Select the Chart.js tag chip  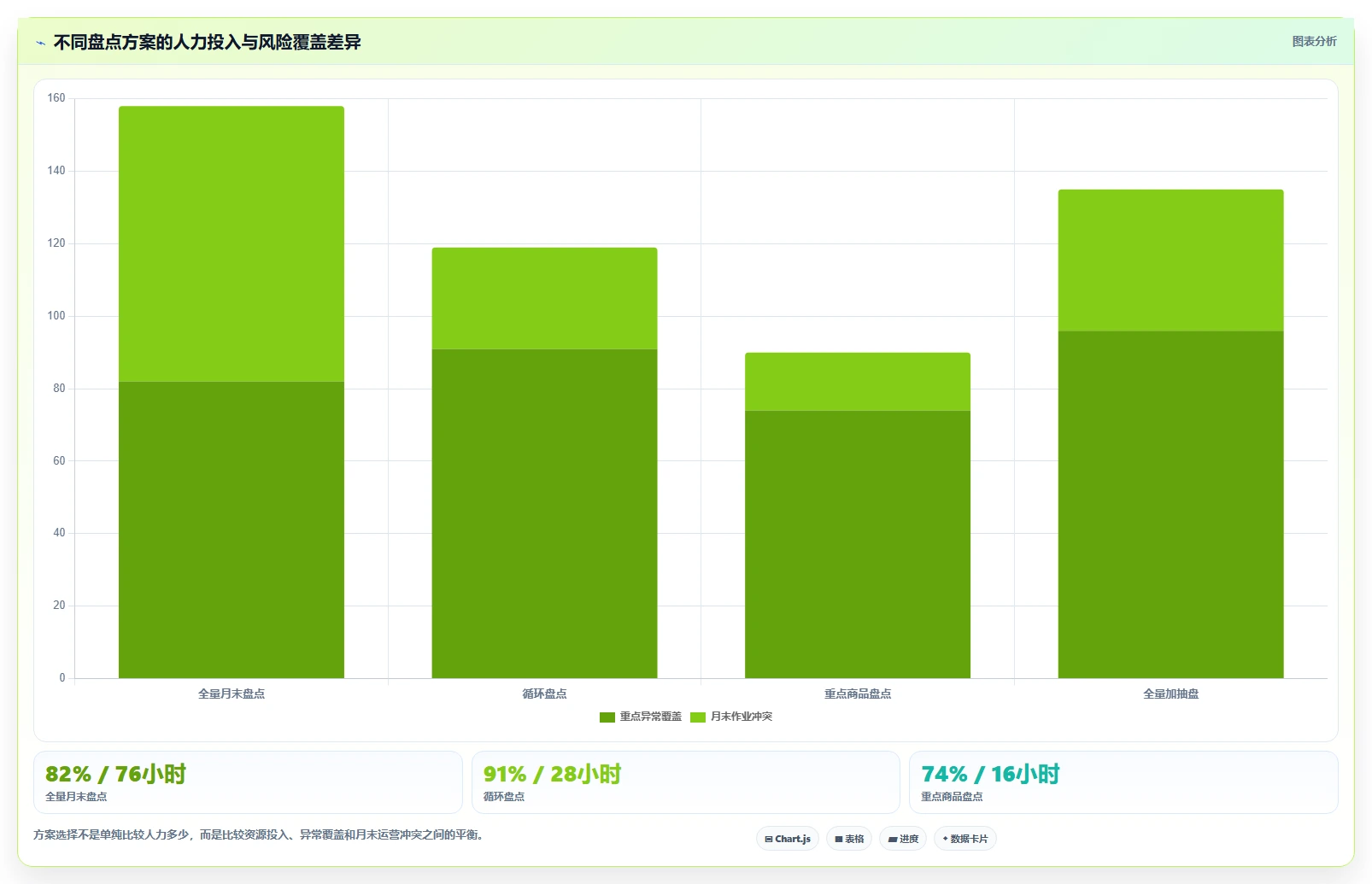tap(788, 839)
